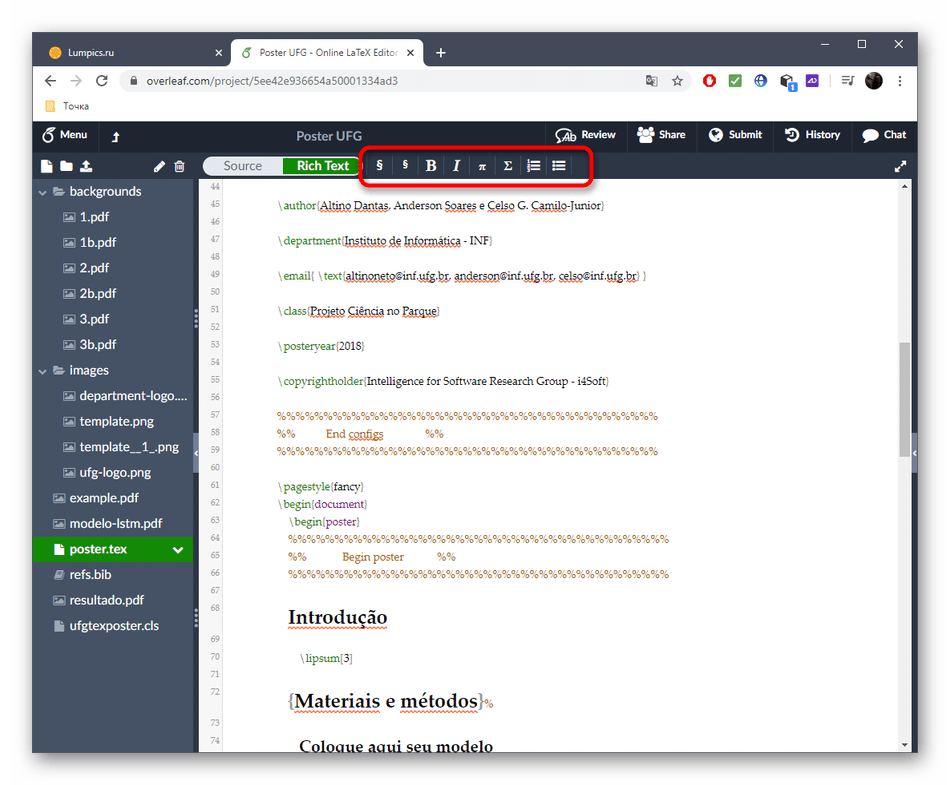Switch to the Lumpics.ru browser tab
Viewport: 950px width, 785px height.
click(x=129, y=53)
